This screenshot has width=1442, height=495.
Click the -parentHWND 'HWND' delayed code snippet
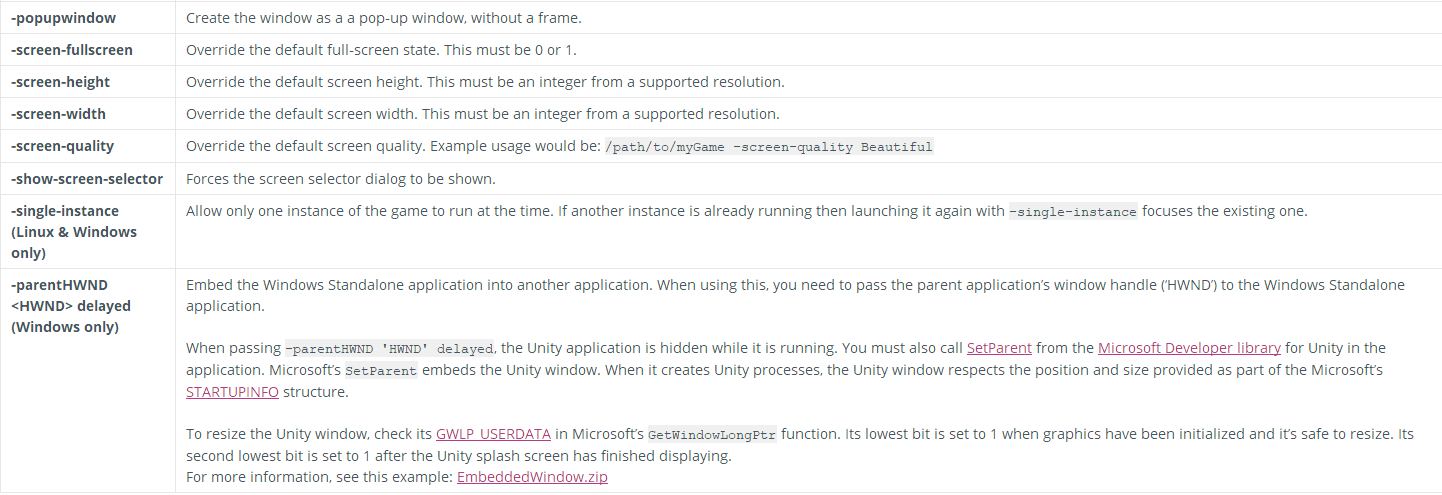[389, 349]
